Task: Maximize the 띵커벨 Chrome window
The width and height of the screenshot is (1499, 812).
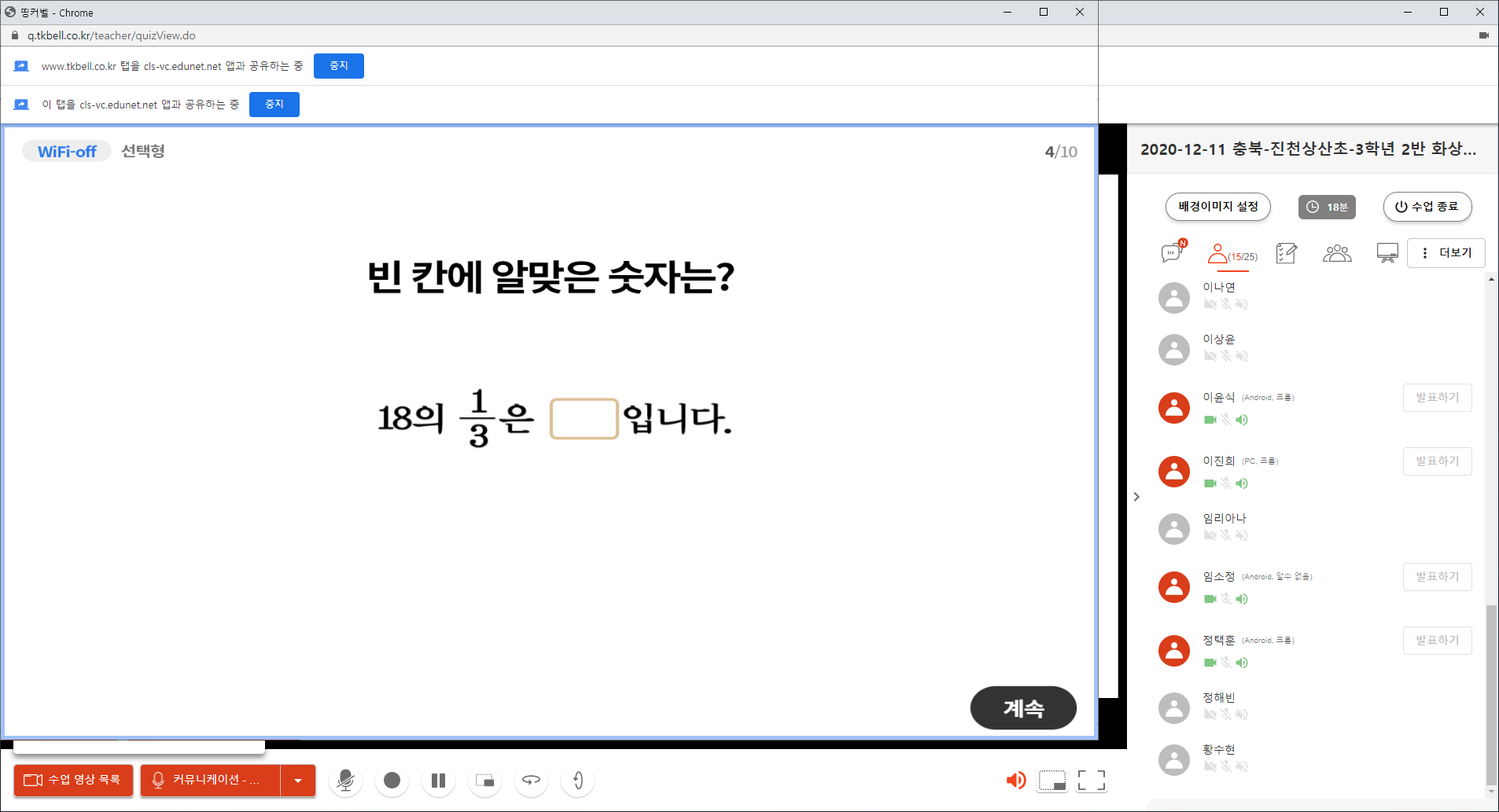Action: pos(1044,12)
